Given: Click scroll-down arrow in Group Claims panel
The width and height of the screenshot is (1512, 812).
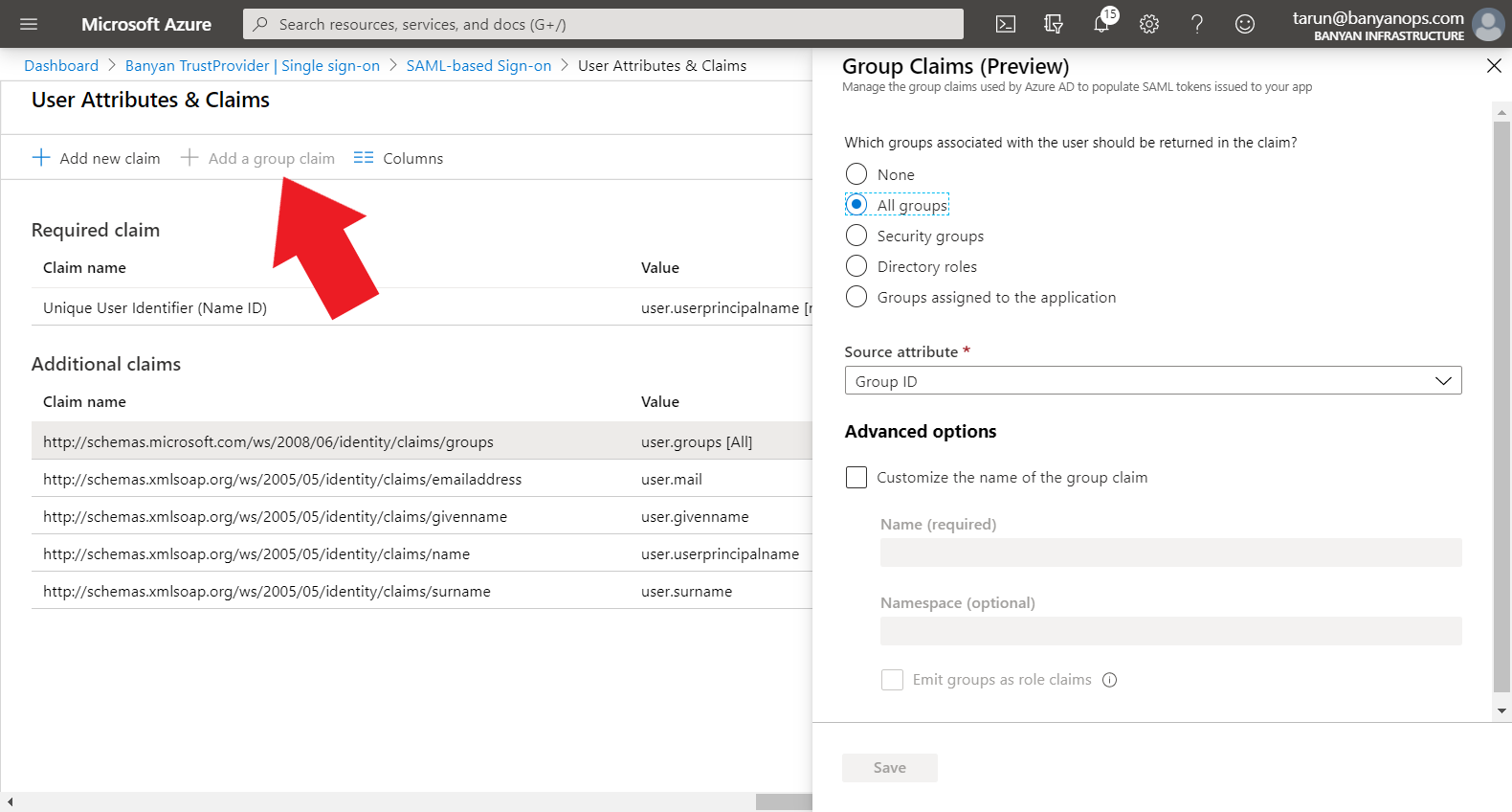Looking at the screenshot, I should point(1501,711).
